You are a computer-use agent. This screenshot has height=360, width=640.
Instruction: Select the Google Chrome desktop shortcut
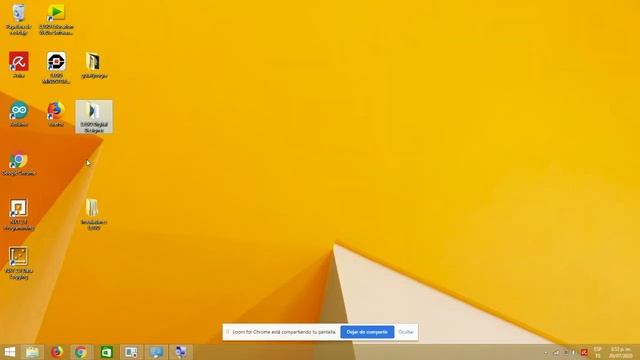click(19, 164)
